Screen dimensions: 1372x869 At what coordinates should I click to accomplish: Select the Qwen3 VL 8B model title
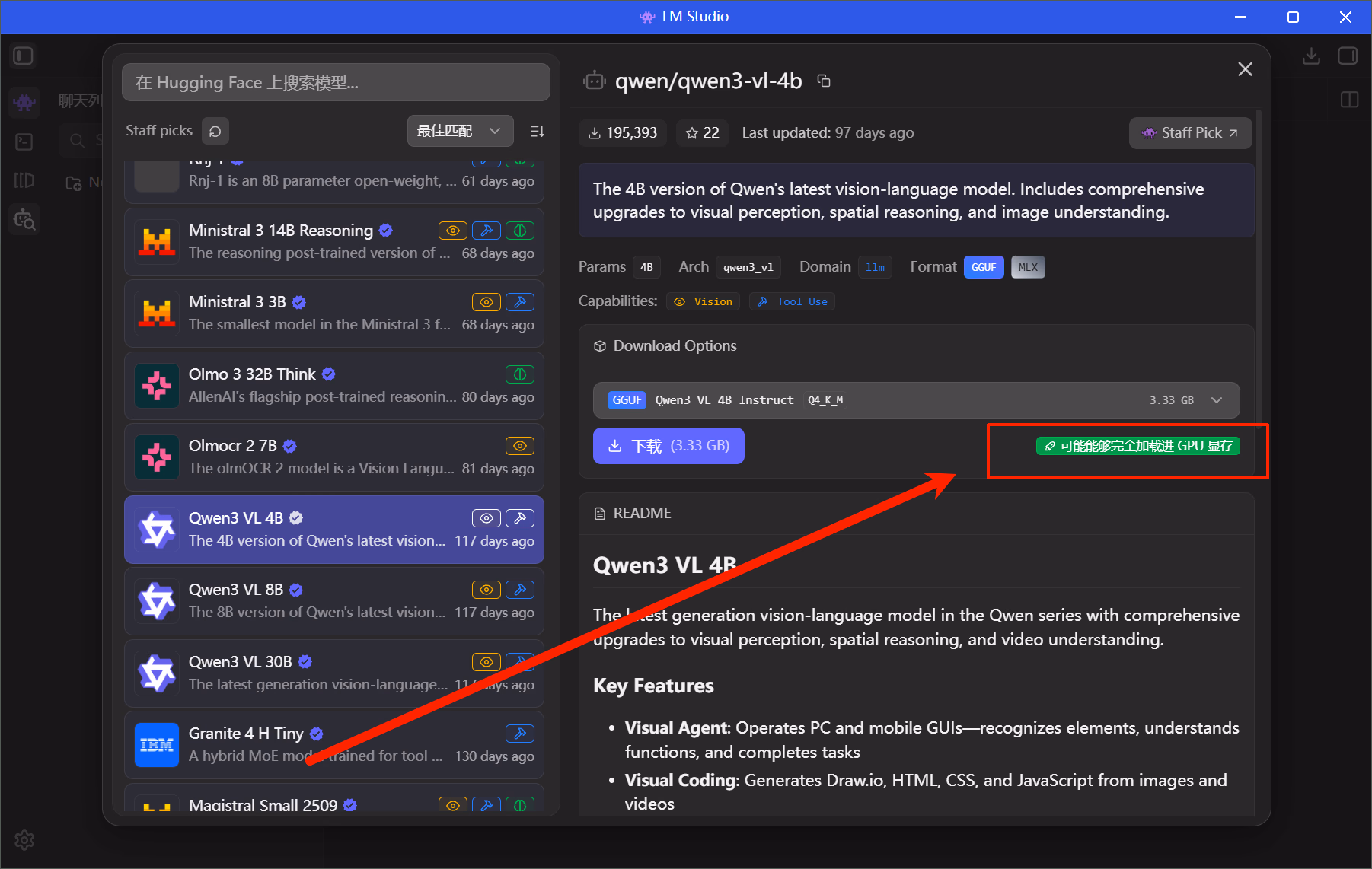tap(236, 590)
